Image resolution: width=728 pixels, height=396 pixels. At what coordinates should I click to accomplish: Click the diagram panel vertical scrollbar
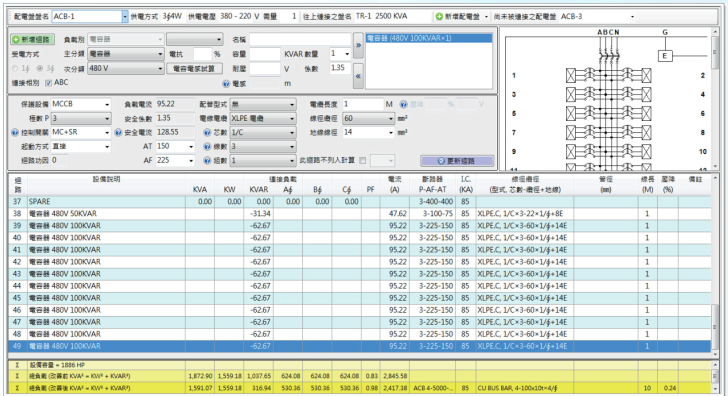tap(715, 99)
